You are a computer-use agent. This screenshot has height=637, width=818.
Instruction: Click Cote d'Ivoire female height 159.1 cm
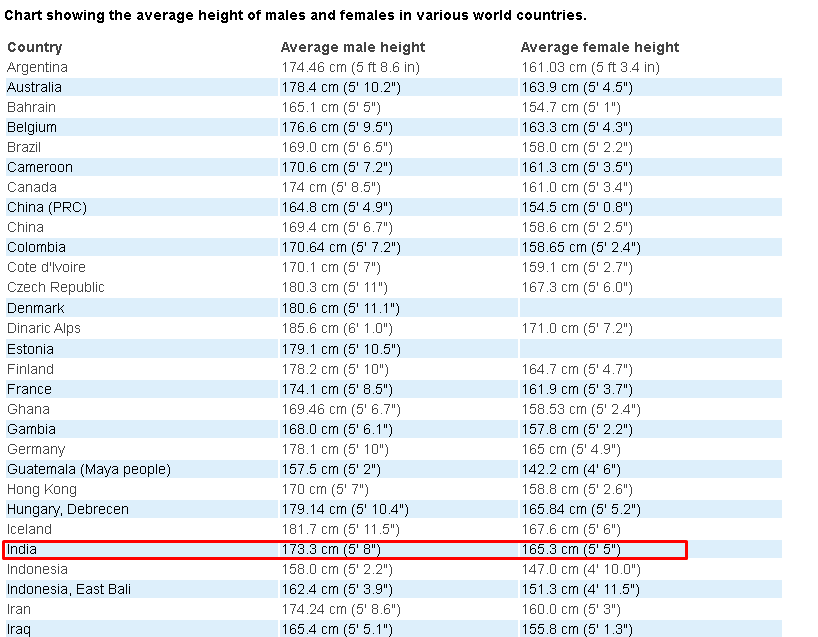pyautogui.click(x=577, y=267)
